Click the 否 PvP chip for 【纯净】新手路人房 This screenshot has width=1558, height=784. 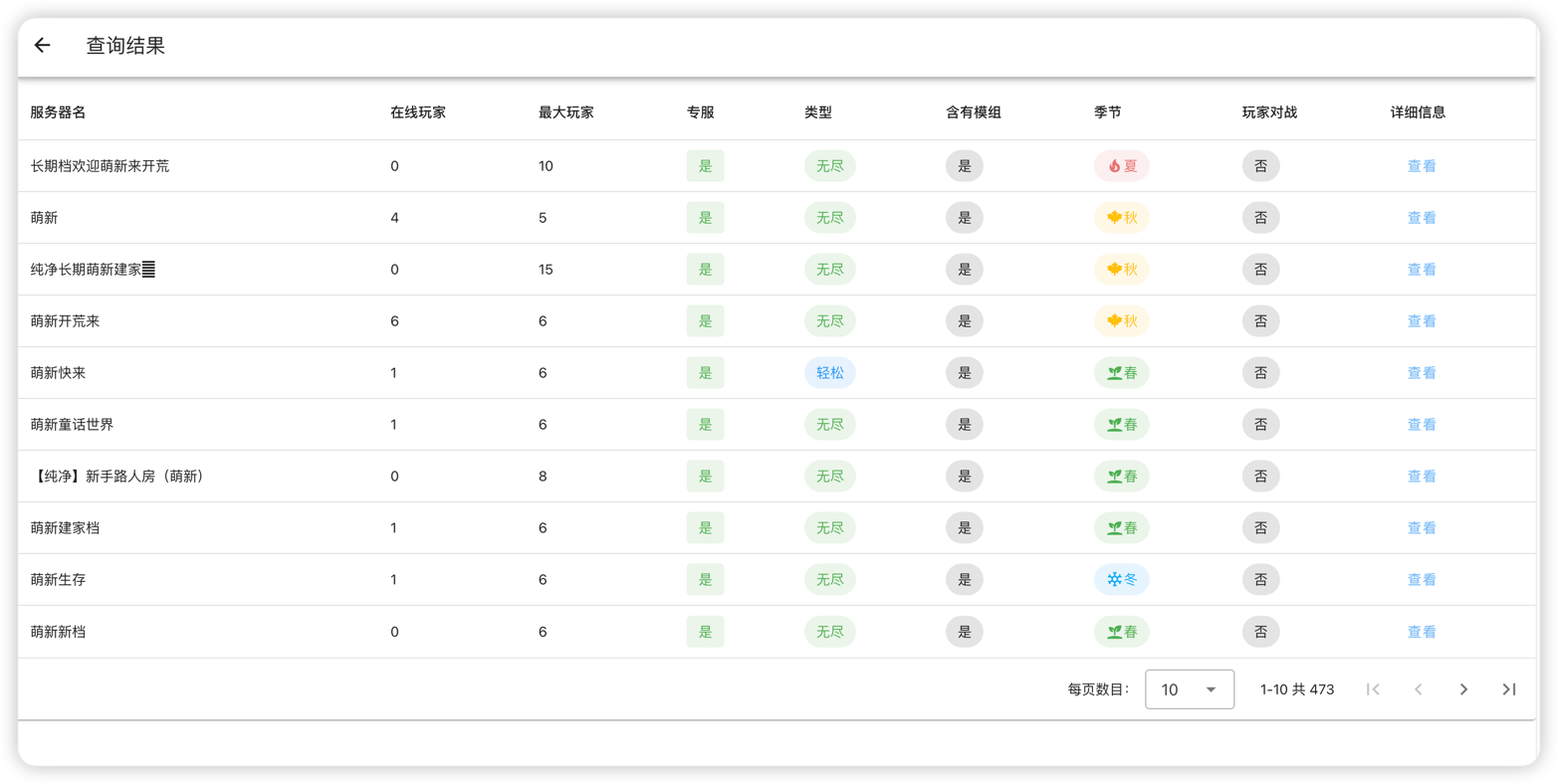(x=1260, y=477)
